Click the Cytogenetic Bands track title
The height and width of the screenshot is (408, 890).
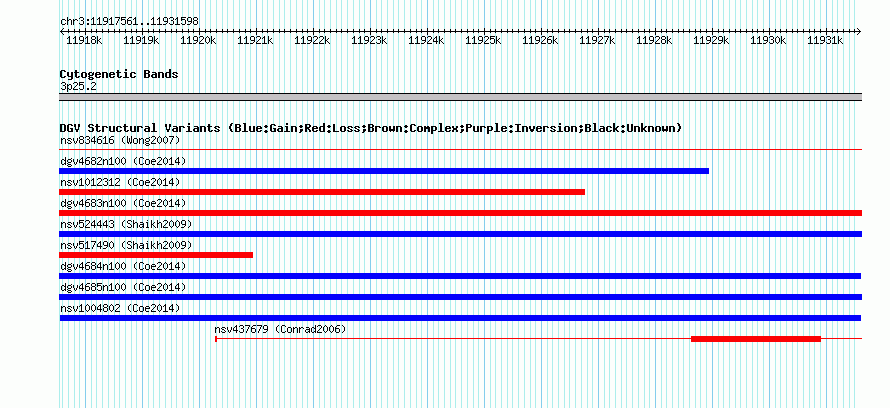point(119,74)
